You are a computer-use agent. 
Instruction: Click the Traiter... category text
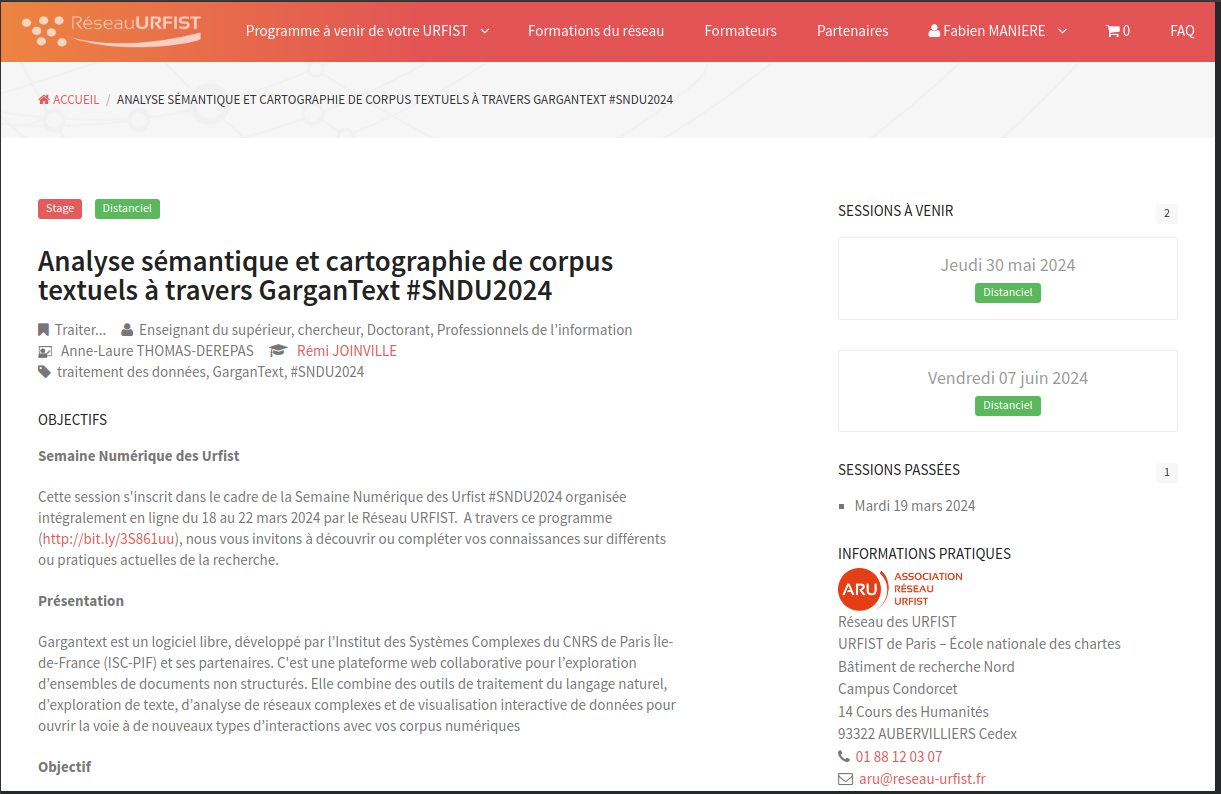[80, 330]
